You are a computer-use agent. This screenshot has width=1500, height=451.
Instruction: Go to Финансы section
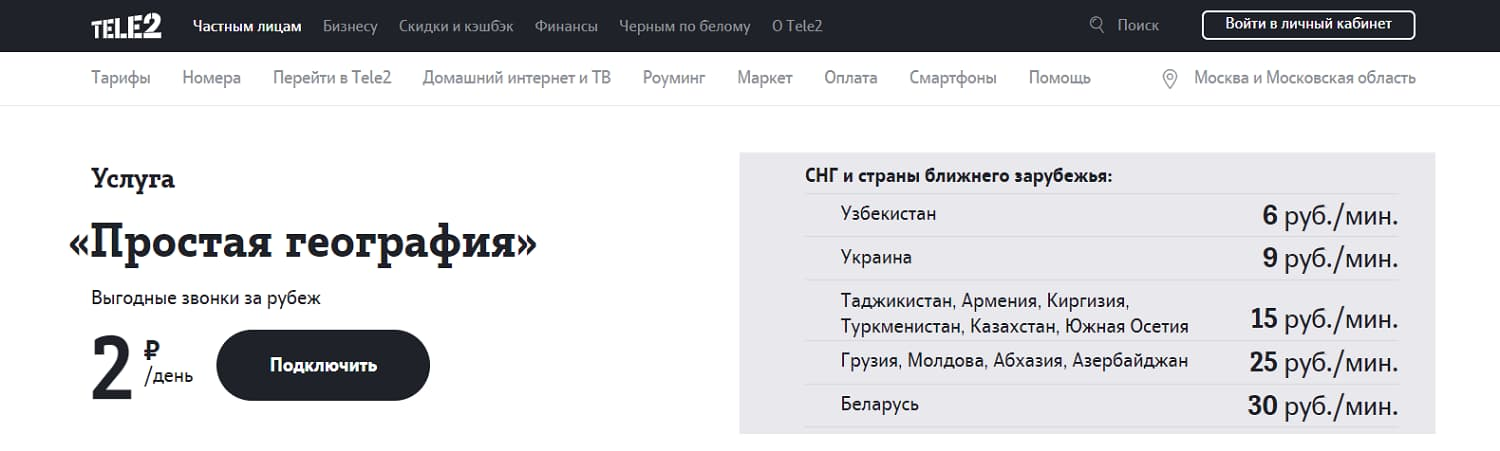point(566,26)
